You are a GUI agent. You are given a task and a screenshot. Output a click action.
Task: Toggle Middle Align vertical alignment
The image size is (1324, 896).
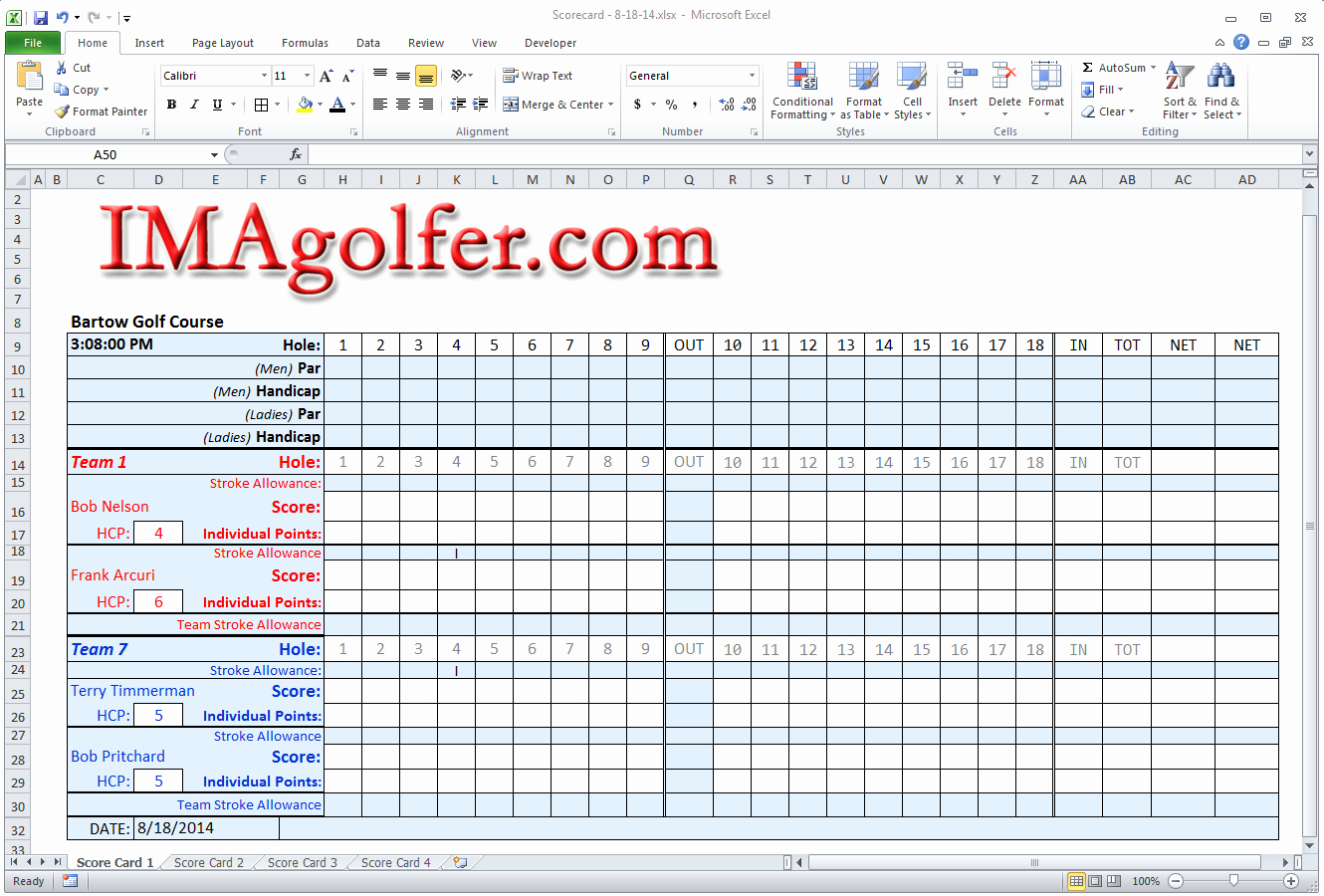point(403,76)
